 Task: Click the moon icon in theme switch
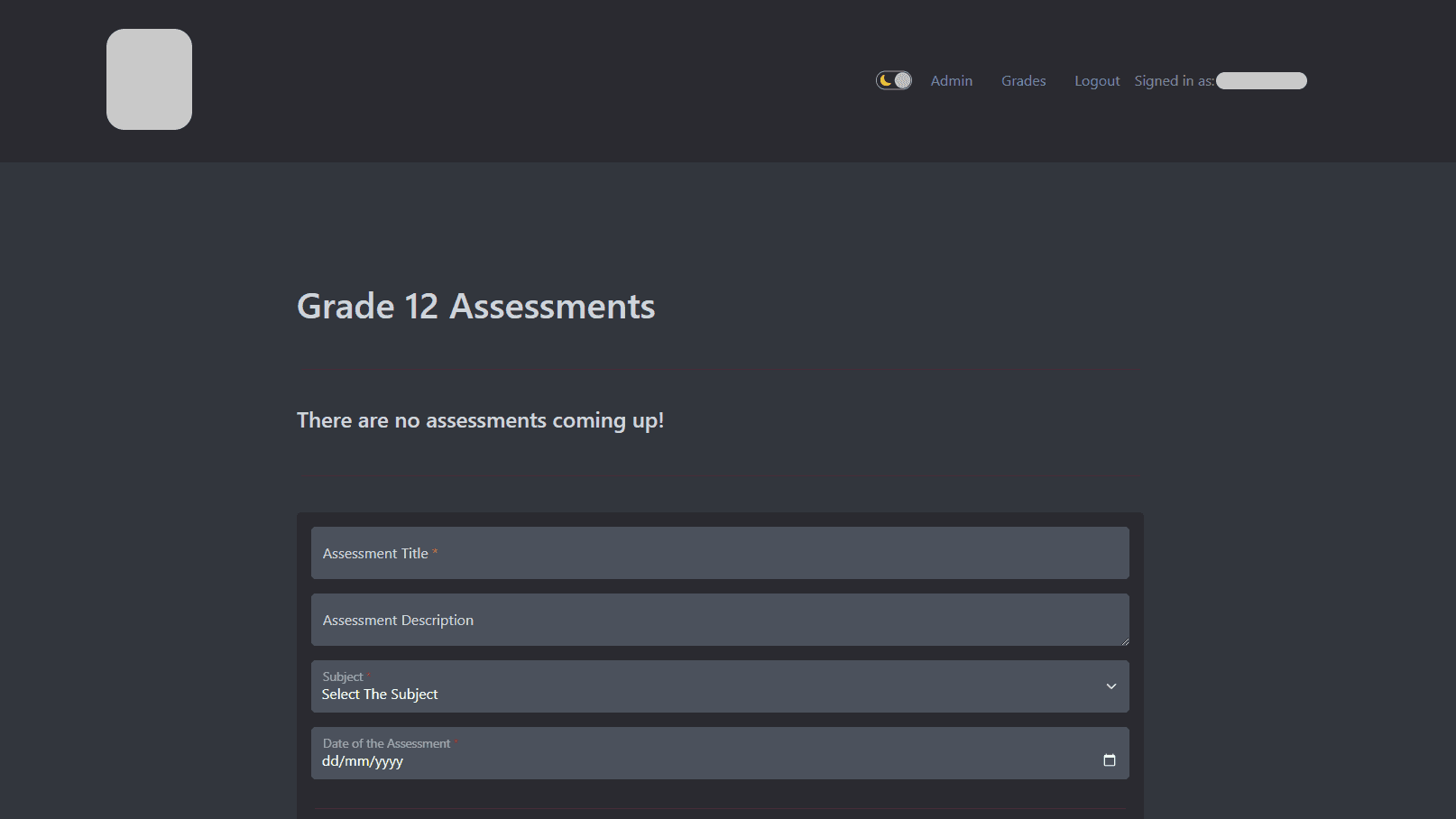click(x=886, y=80)
